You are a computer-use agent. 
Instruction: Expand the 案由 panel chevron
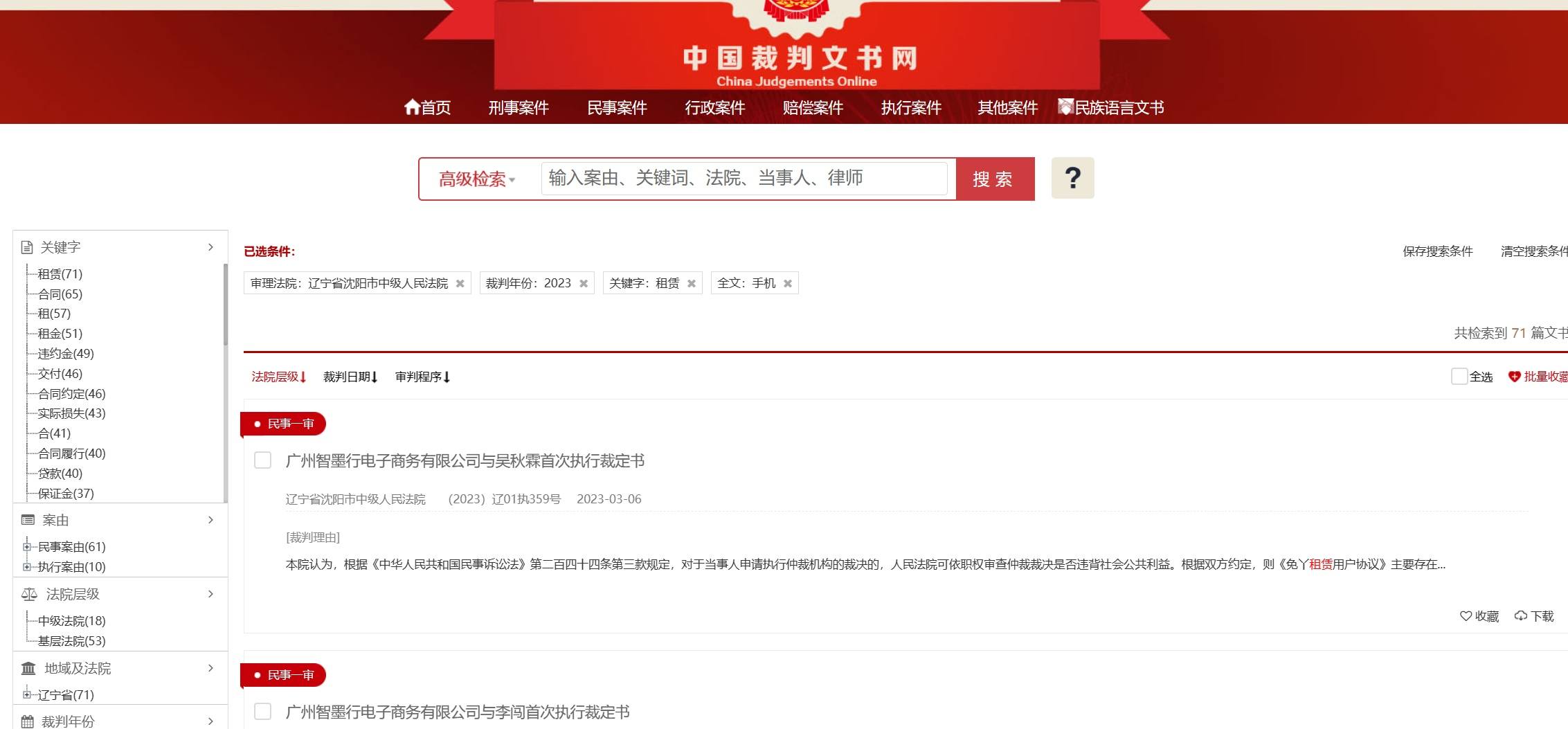pyautogui.click(x=211, y=520)
